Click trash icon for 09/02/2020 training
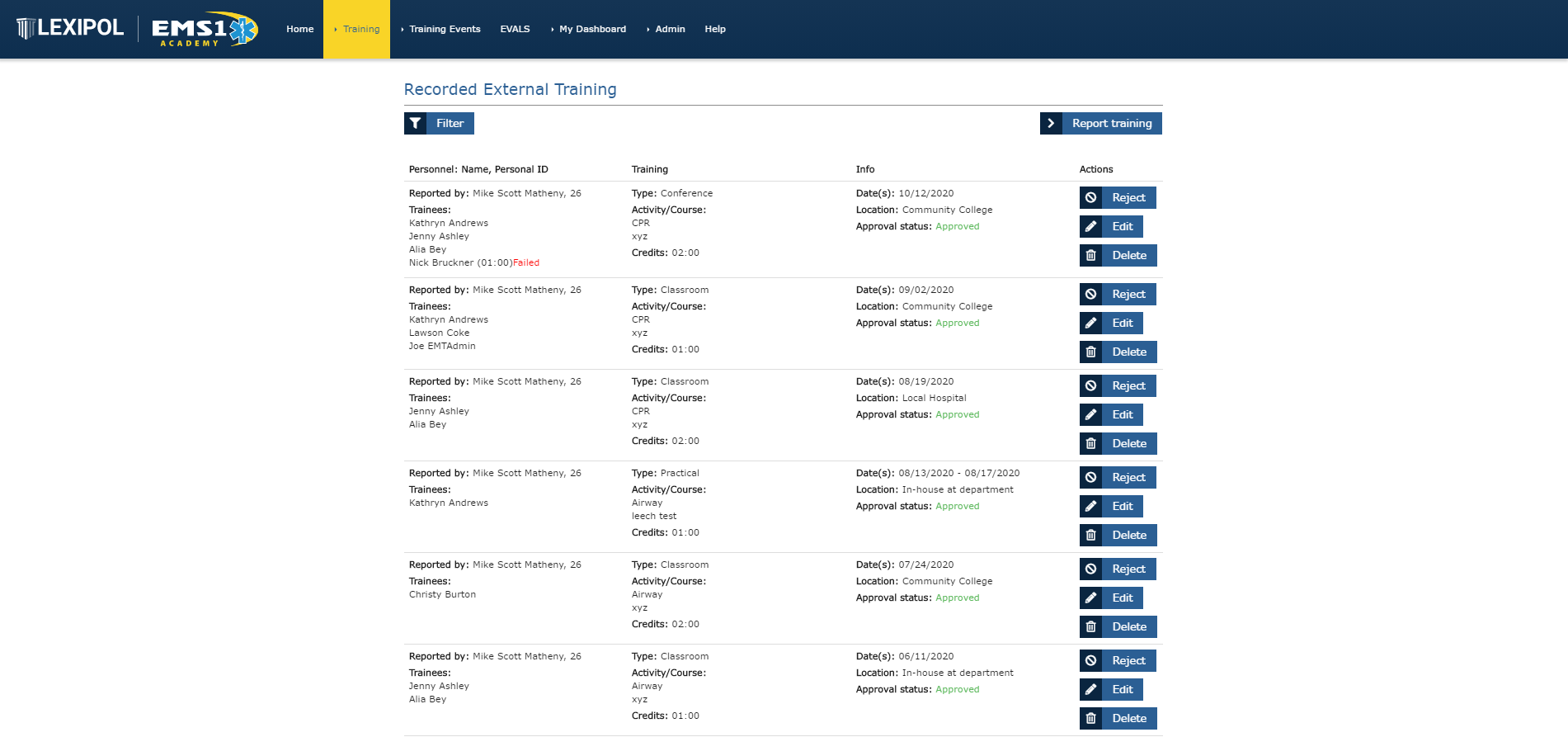The image size is (1568, 737). click(x=1090, y=352)
